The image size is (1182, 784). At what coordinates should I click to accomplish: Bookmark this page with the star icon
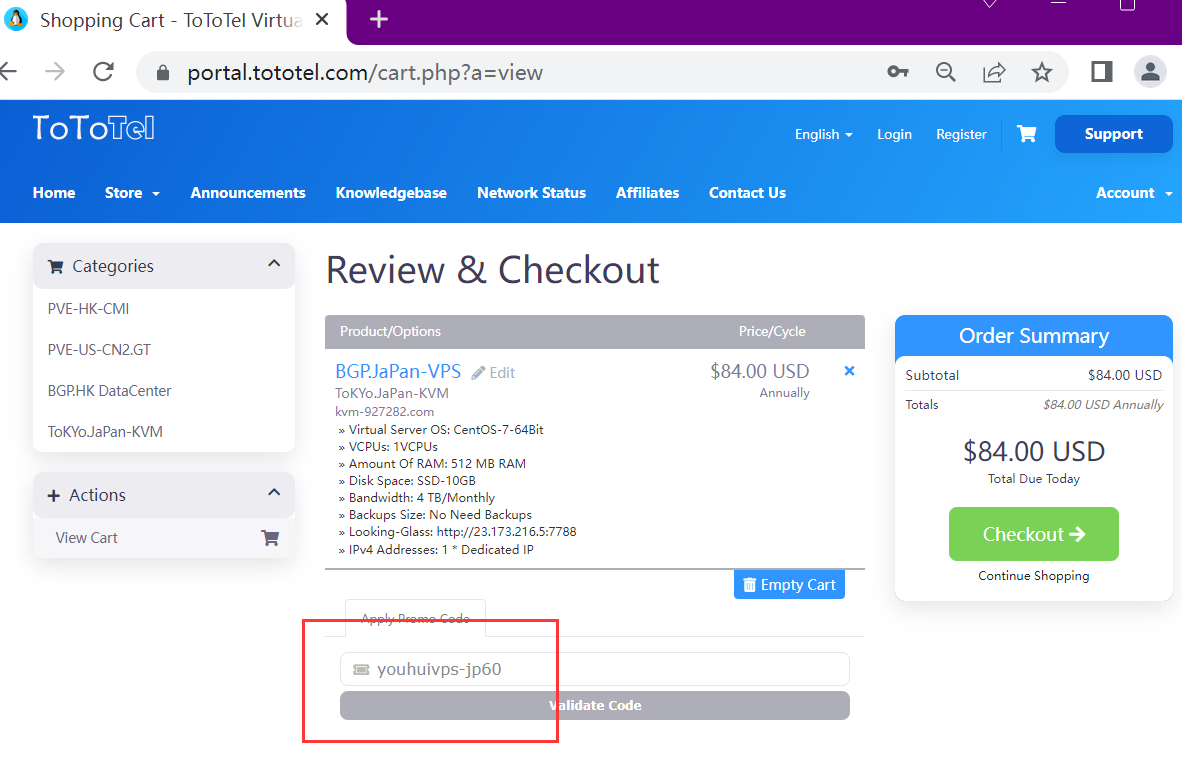1042,72
